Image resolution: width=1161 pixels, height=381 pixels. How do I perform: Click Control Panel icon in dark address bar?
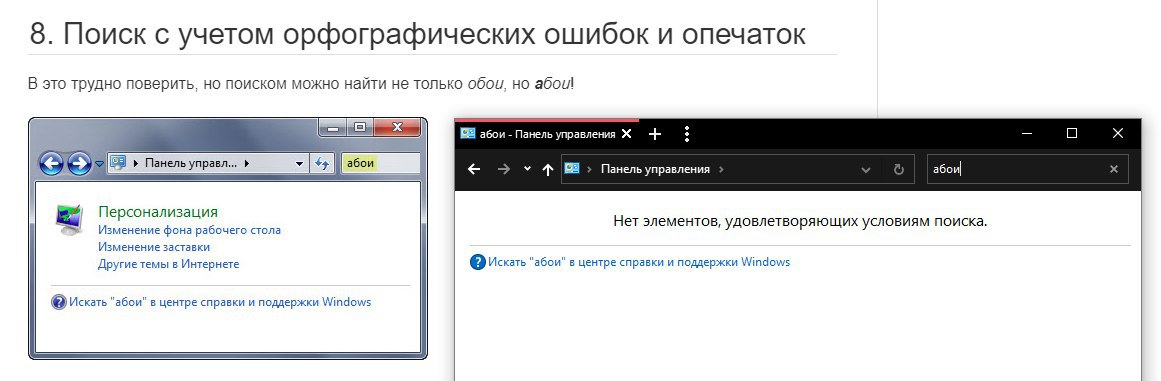(x=571, y=169)
